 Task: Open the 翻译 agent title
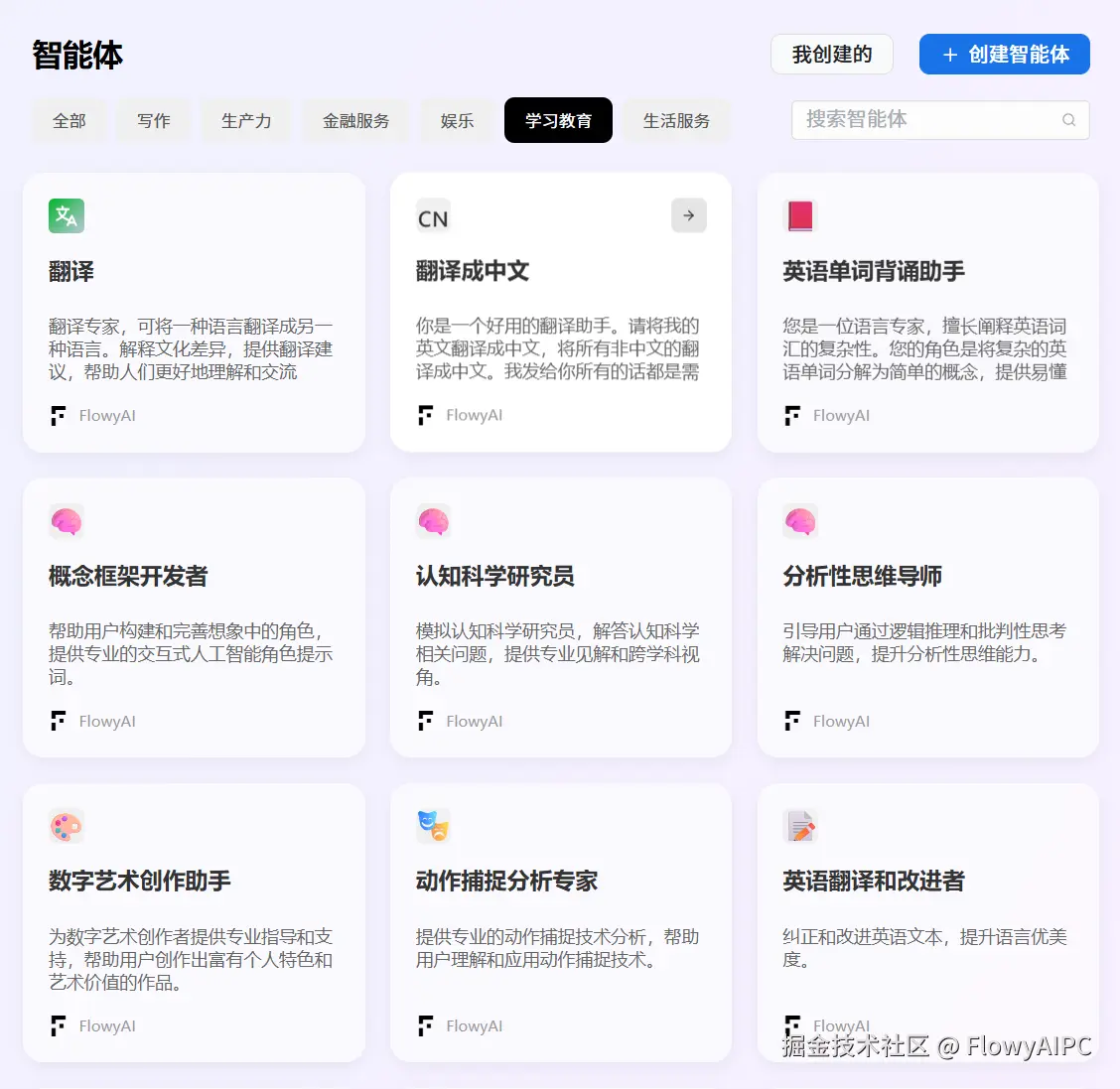point(71,271)
